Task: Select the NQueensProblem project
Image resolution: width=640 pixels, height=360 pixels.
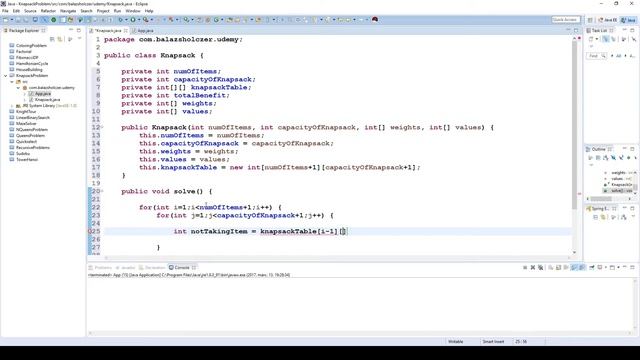Action: [32, 129]
